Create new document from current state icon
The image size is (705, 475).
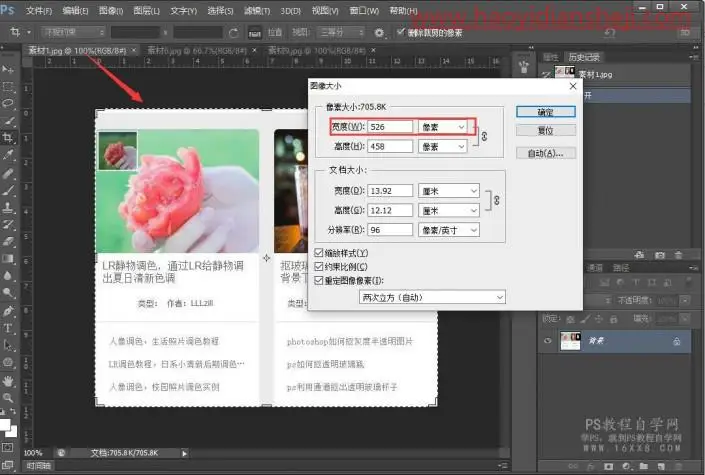pos(639,255)
